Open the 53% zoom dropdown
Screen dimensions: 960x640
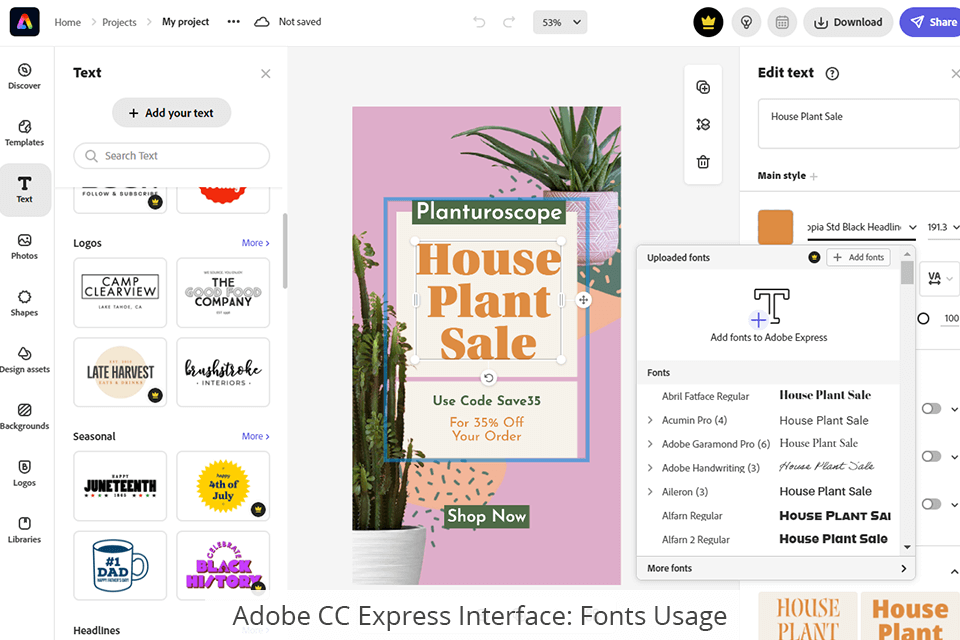(x=560, y=22)
